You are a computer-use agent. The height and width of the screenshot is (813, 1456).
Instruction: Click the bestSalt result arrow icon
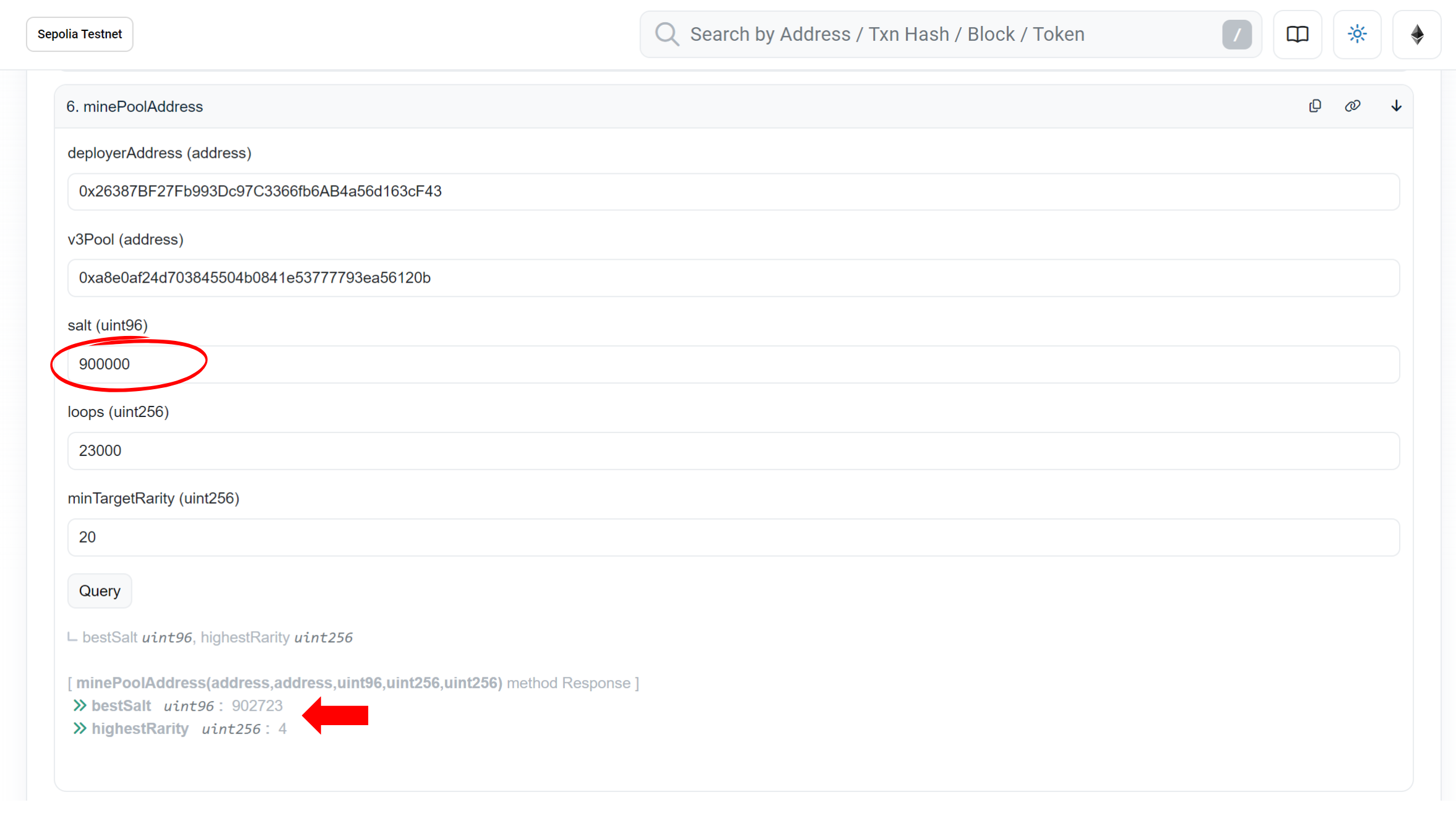(x=79, y=705)
